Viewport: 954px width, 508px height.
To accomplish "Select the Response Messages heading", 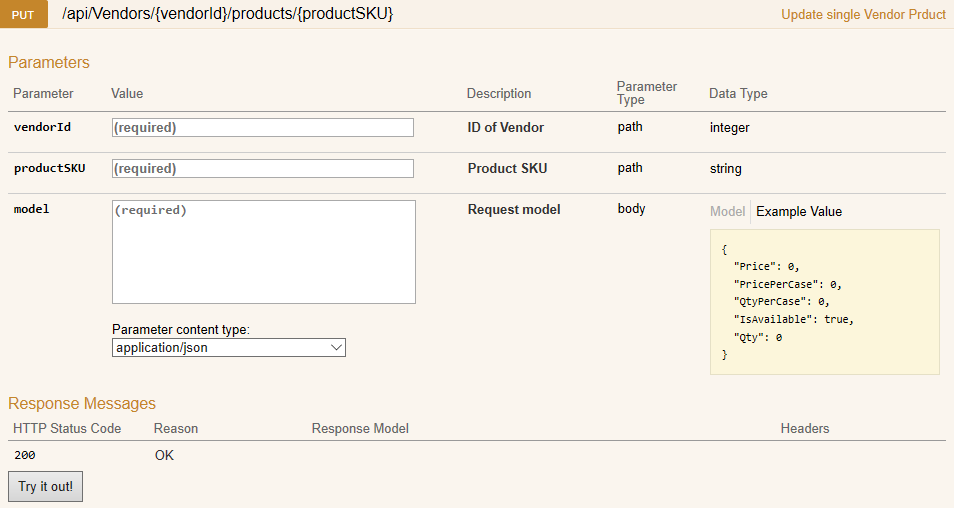I will [x=82, y=403].
